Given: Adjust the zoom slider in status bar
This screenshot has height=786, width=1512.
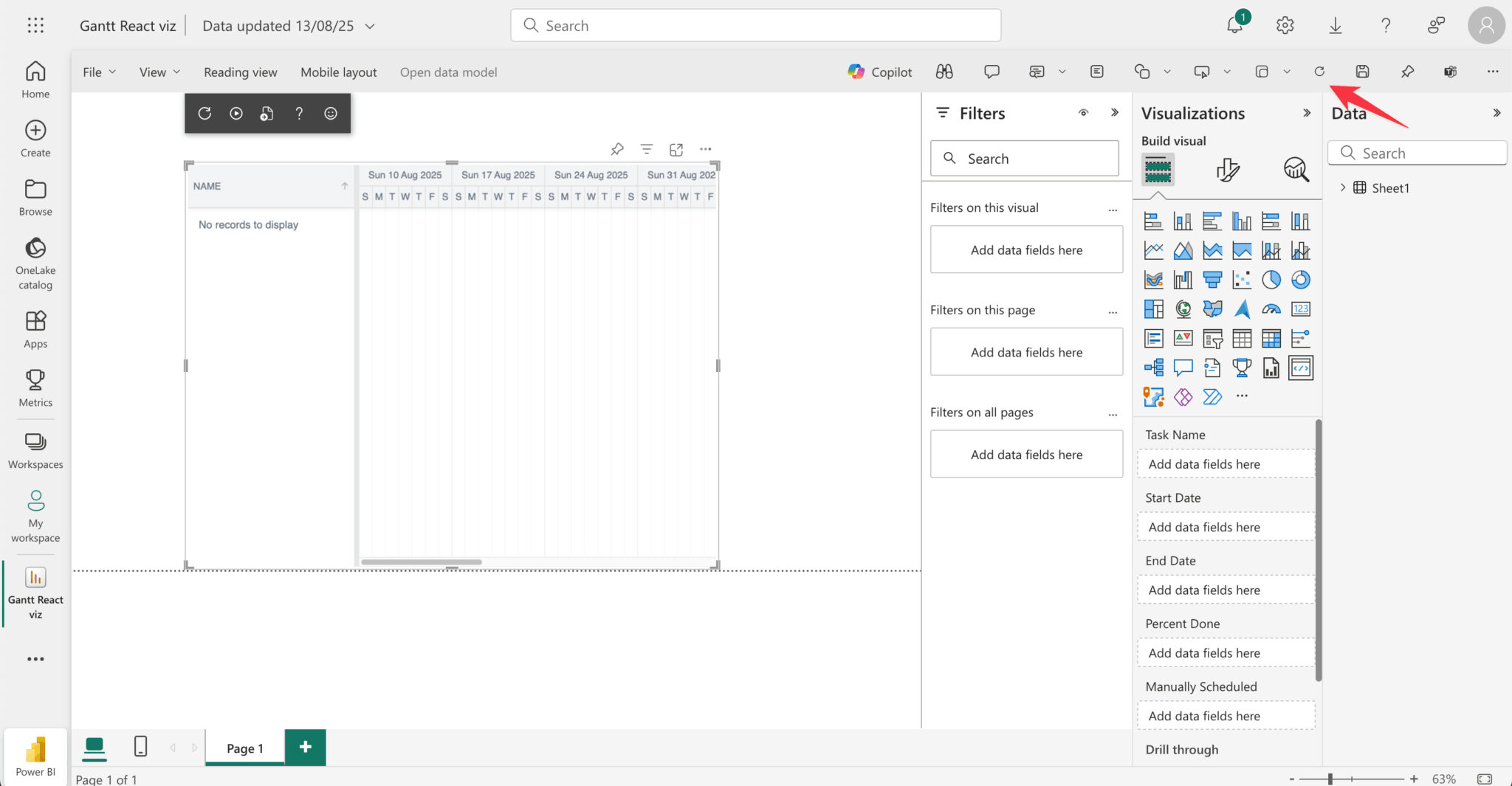Looking at the screenshot, I should pos(1330,779).
